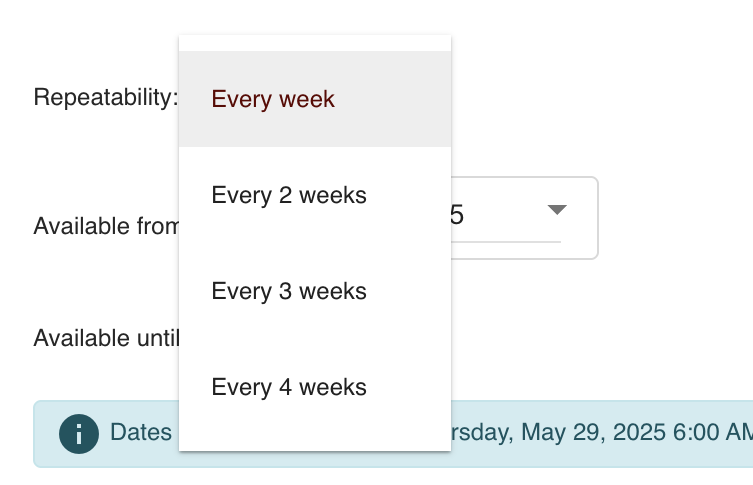The height and width of the screenshot is (485, 753).
Task: Click the "Available until" label
Action: point(106,338)
